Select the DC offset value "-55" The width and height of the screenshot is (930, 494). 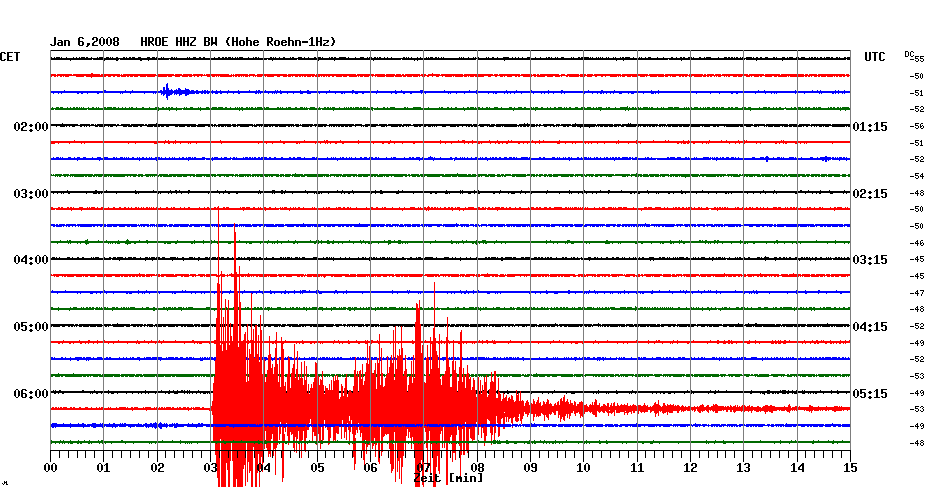tap(917, 59)
